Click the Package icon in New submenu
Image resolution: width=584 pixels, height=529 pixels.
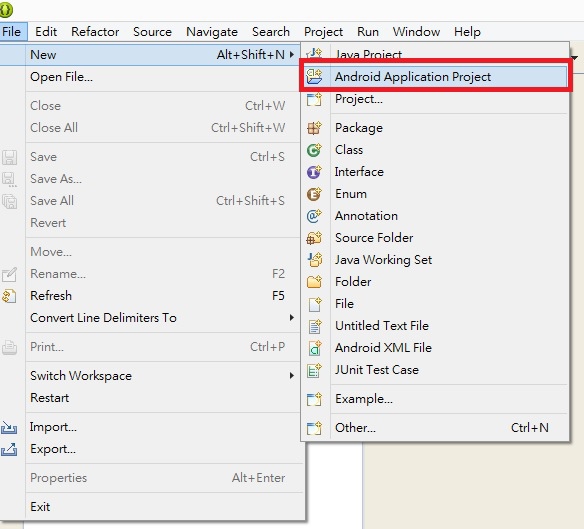click(x=314, y=128)
